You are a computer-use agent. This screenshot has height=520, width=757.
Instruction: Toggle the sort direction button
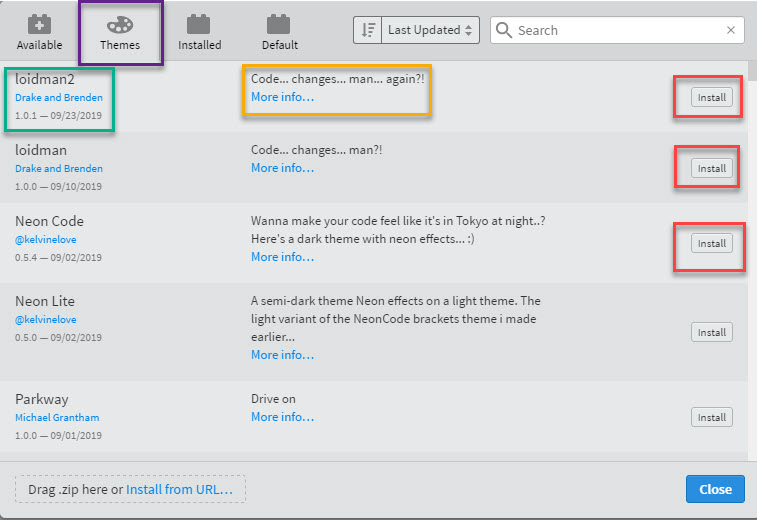[x=368, y=30]
